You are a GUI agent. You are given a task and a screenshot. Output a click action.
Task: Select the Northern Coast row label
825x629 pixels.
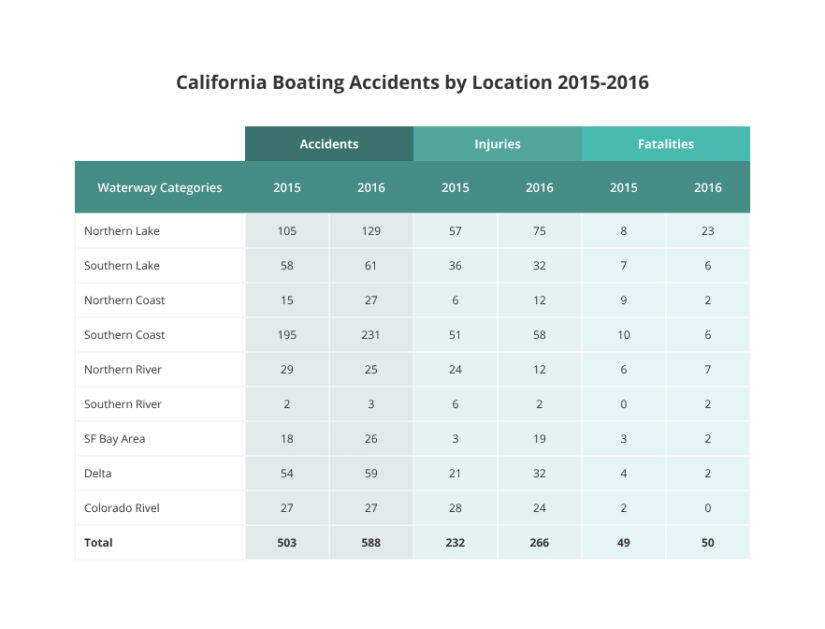pos(124,300)
